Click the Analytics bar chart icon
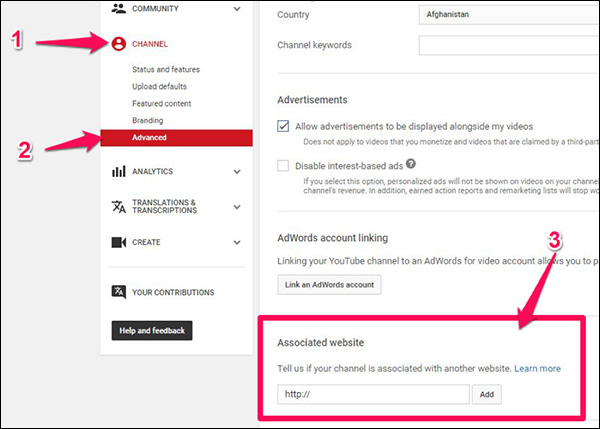This screenshot has width=600, height=429. pos(119,171)
